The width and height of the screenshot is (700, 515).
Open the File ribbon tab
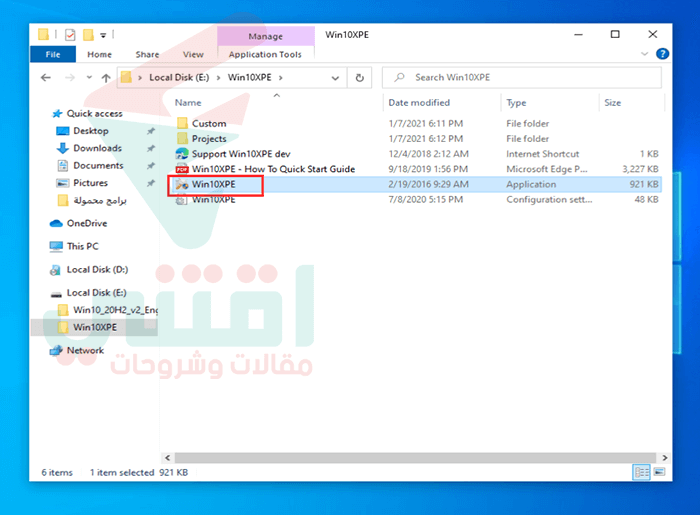(53, 54)
